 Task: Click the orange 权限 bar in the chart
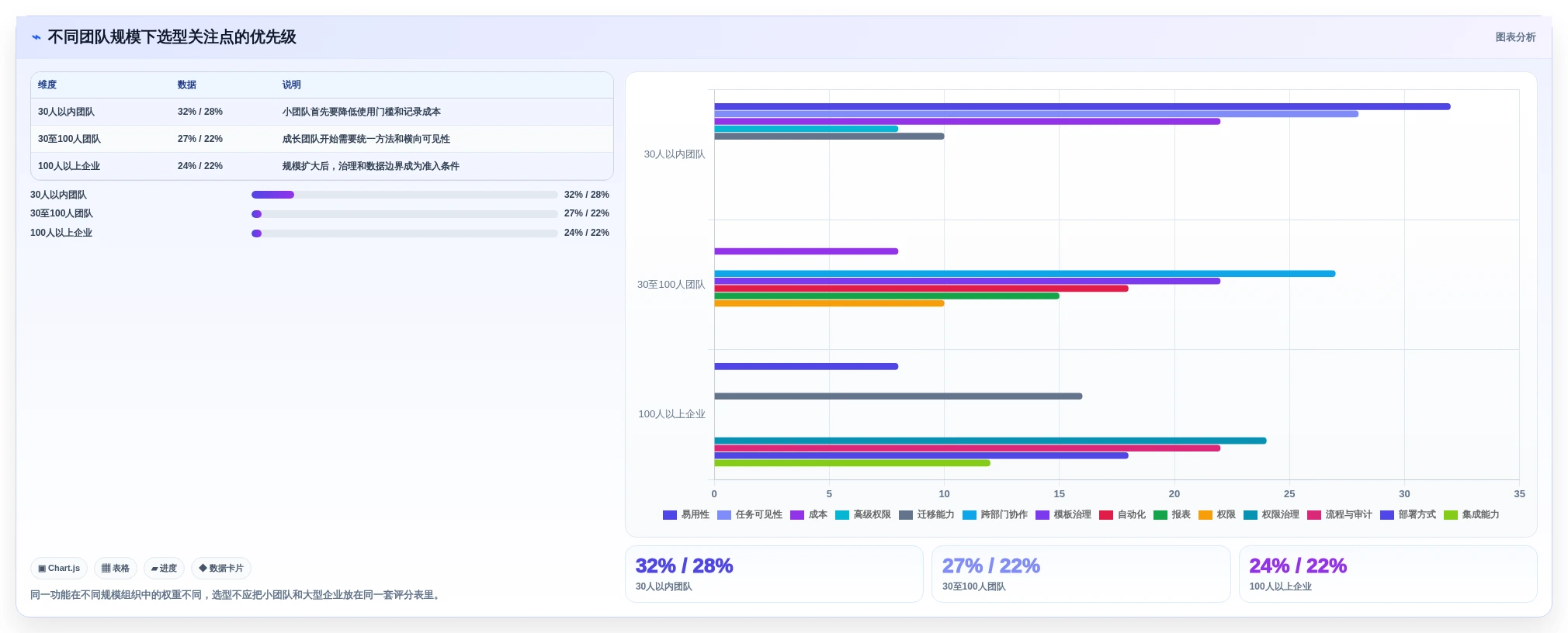[x=829, y=303]
